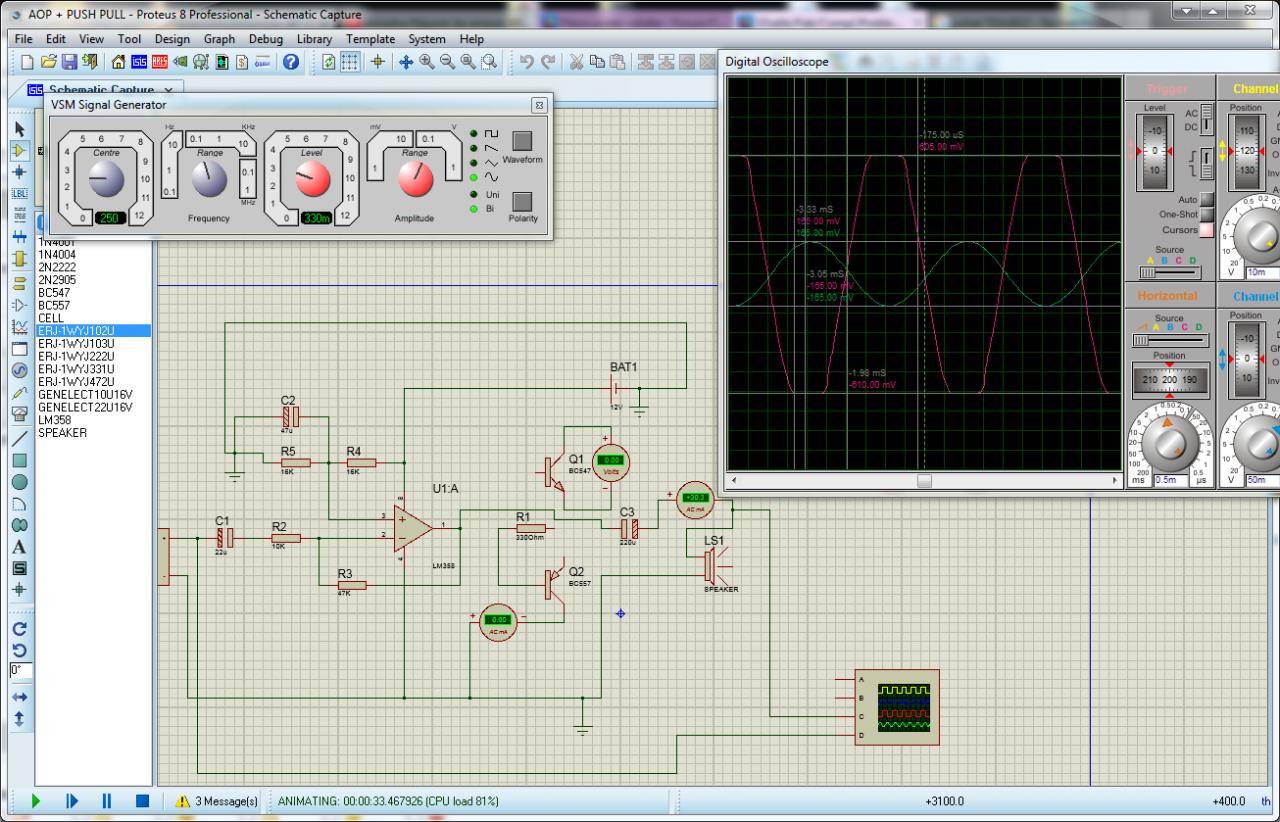
Task: Stop the simulation
Action: coord(142,801)
